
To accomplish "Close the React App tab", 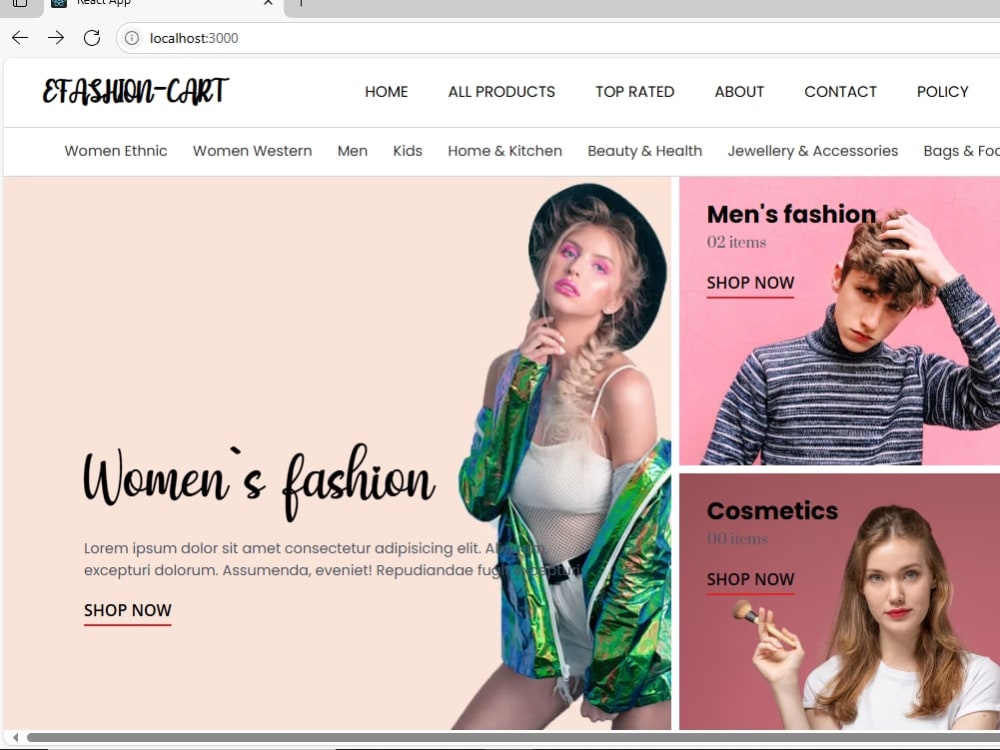I will 268,3.
